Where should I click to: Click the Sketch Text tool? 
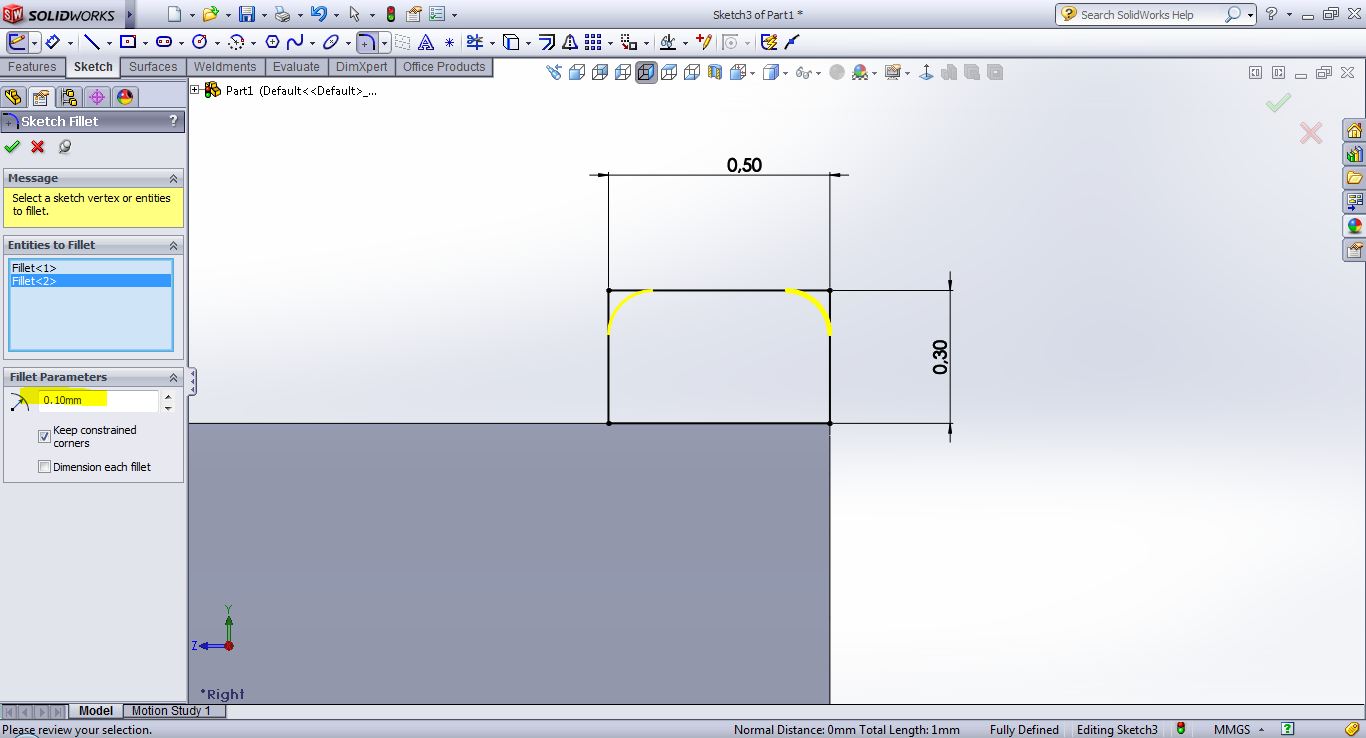426,42
